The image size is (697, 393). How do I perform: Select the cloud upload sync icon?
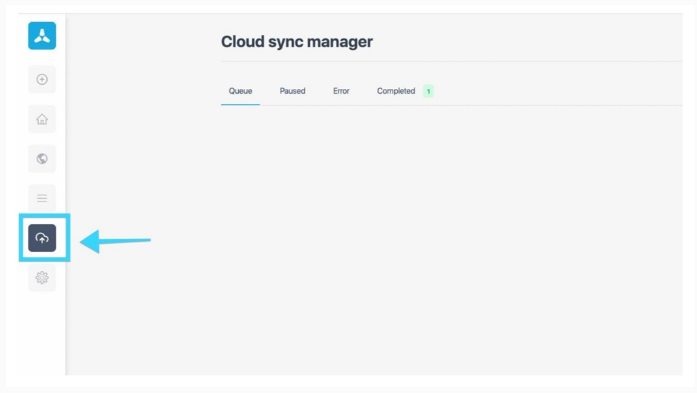[x=42, y=238]
